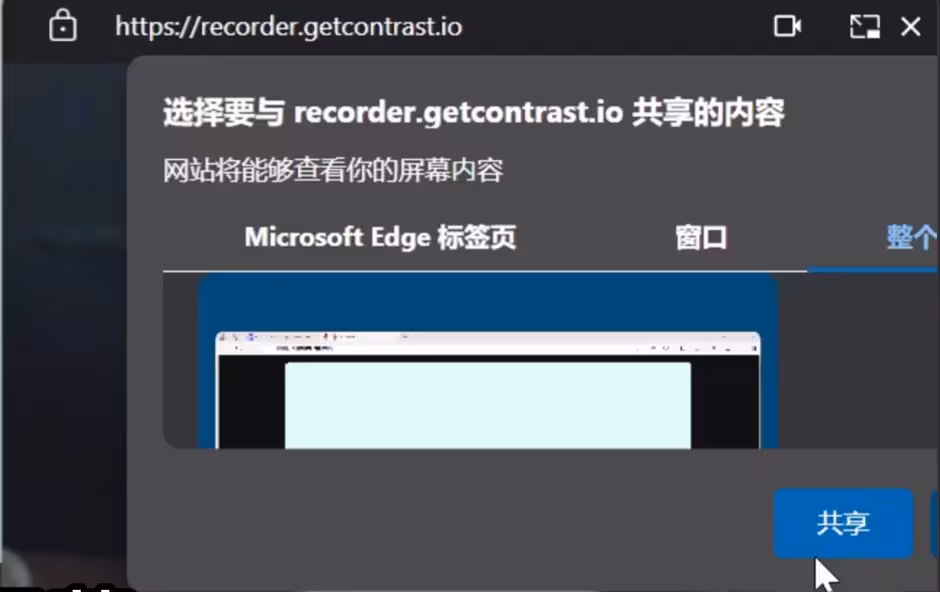The height and width of the screenshot is (592, 940).
Task: Click the blue underline beneath the 整个 tab
Action: point(873,270)
